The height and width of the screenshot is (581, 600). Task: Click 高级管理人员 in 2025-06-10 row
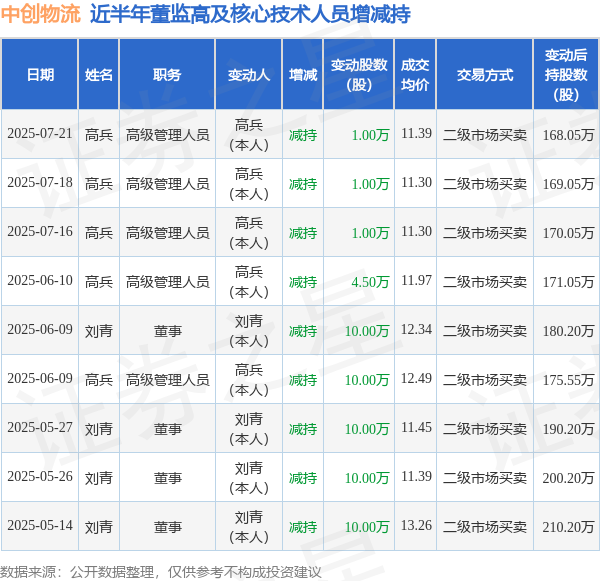[x=168, y=282]
